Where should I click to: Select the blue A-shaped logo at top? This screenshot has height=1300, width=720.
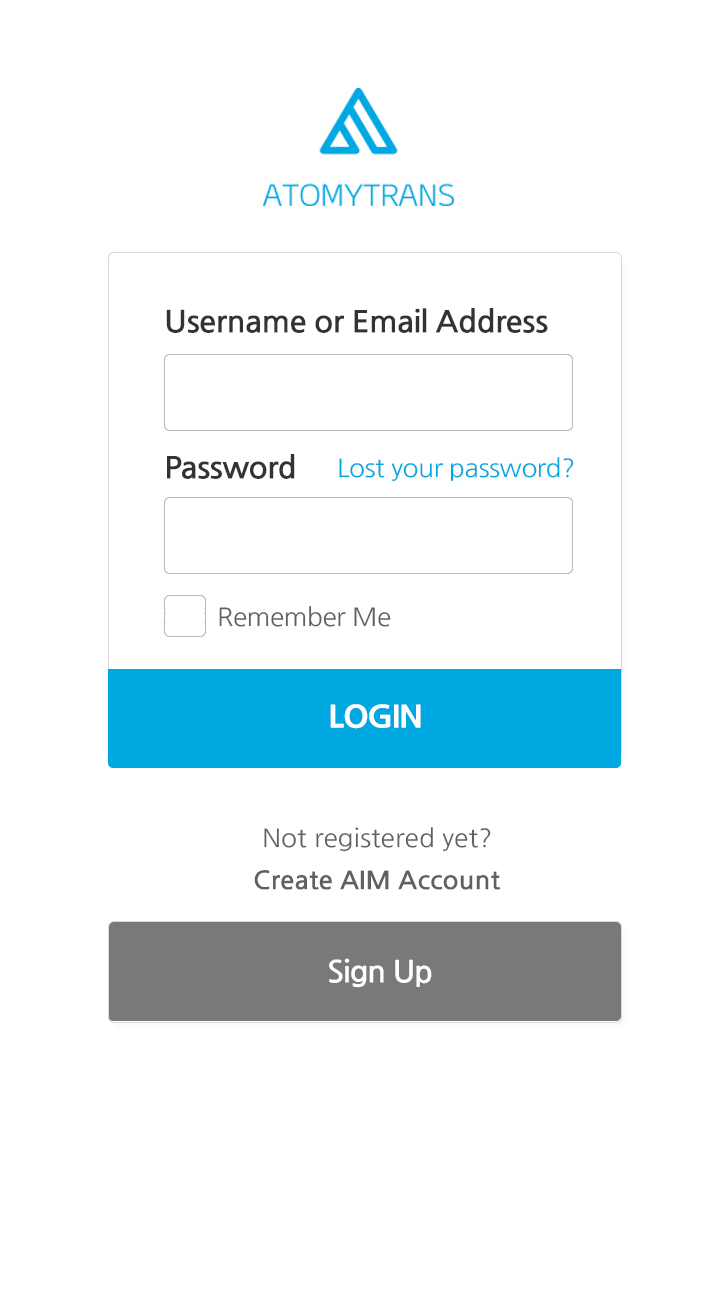coord(358,122)
